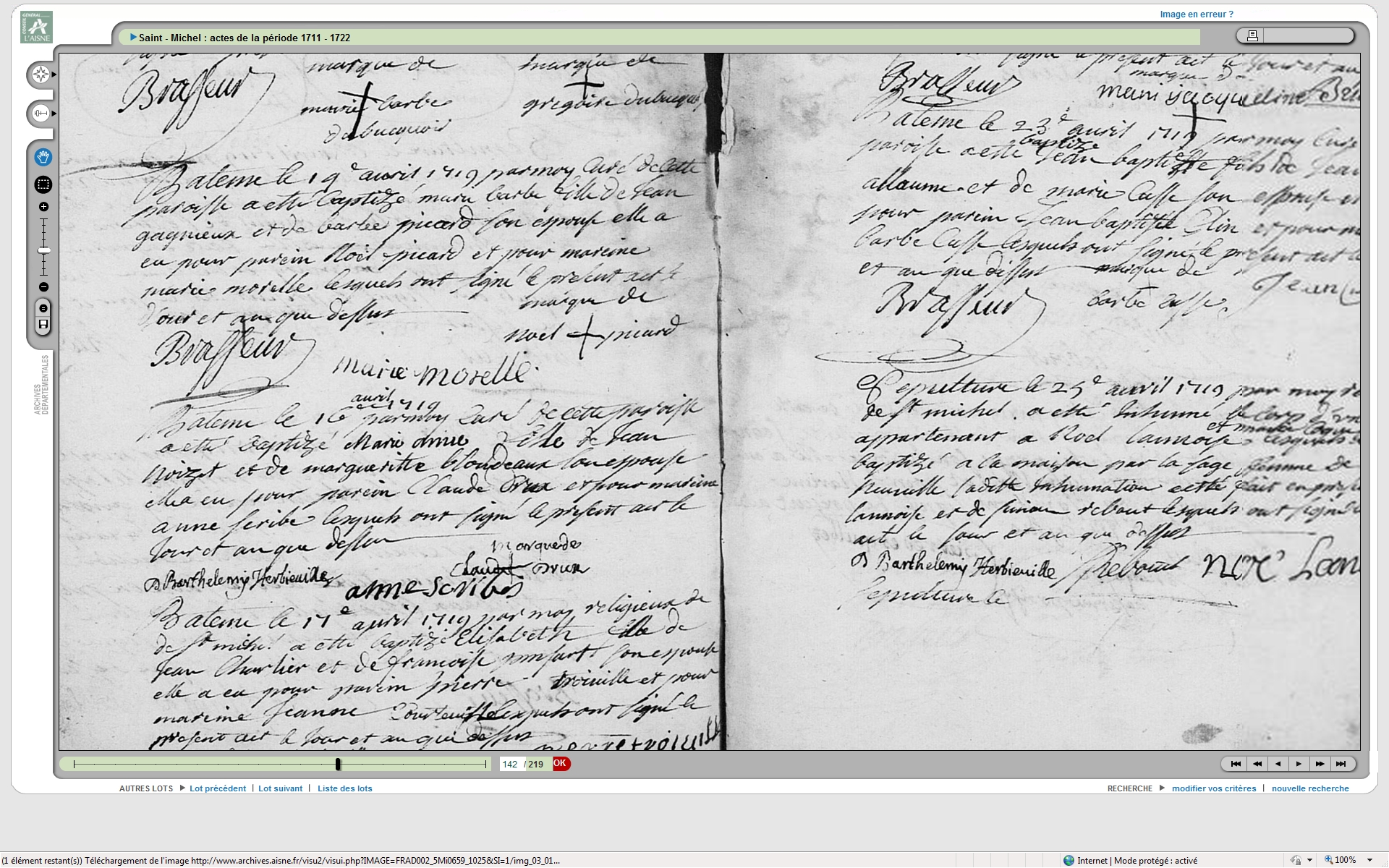Save image with floppy disk icon

point(43,325)
